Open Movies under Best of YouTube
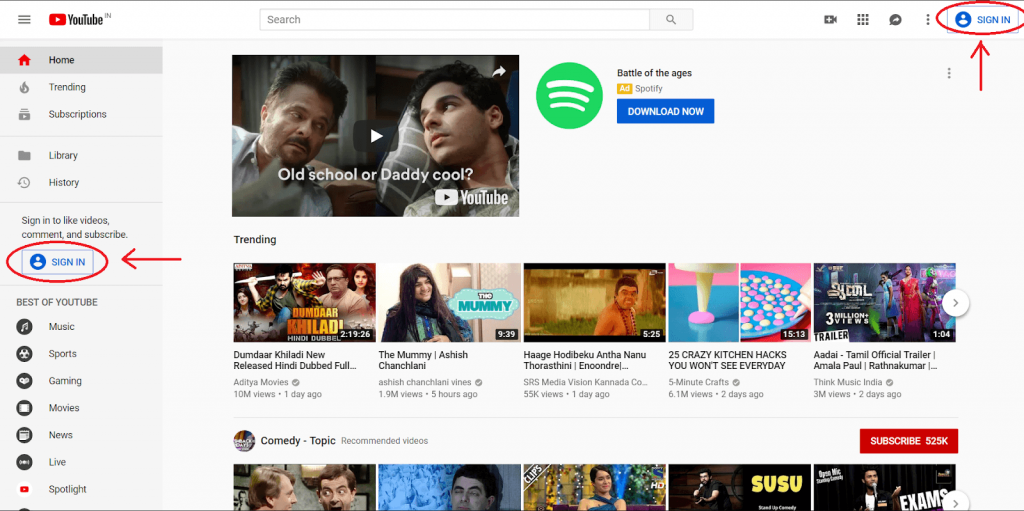The width and height of the screenshot is (1024, 511). click(81, 408)
